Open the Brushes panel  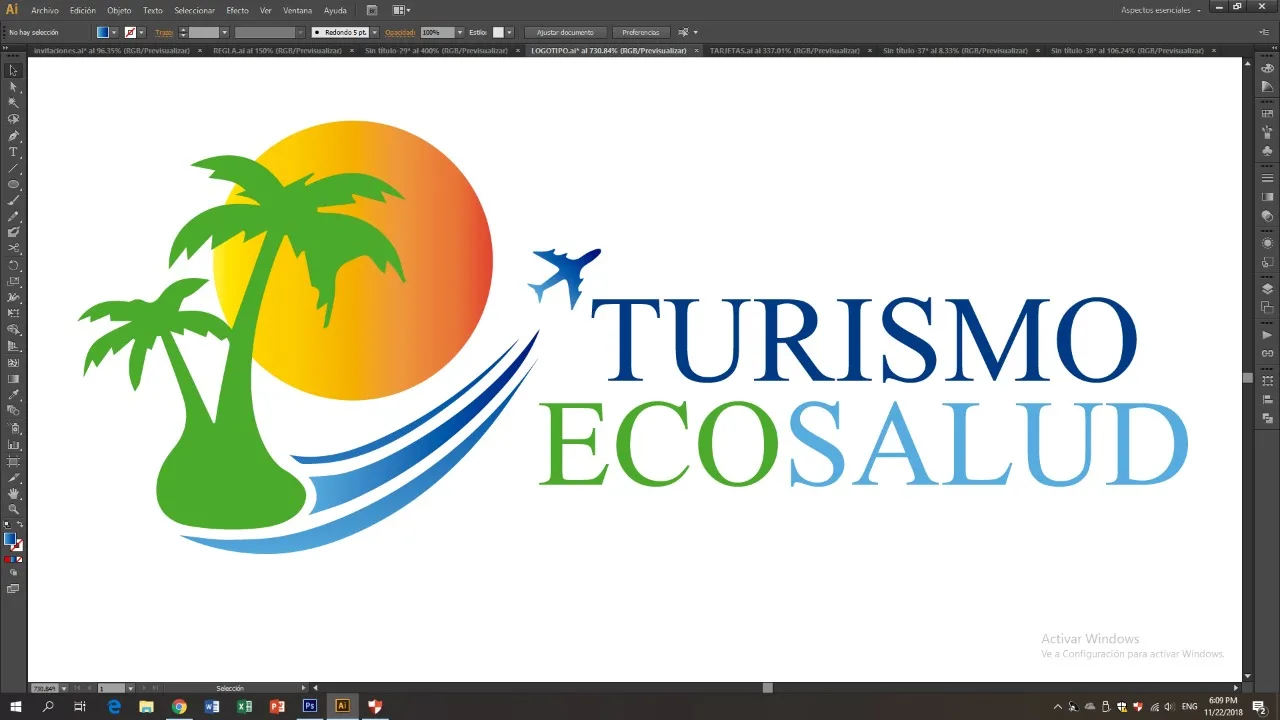click(x=1267, y=132)
